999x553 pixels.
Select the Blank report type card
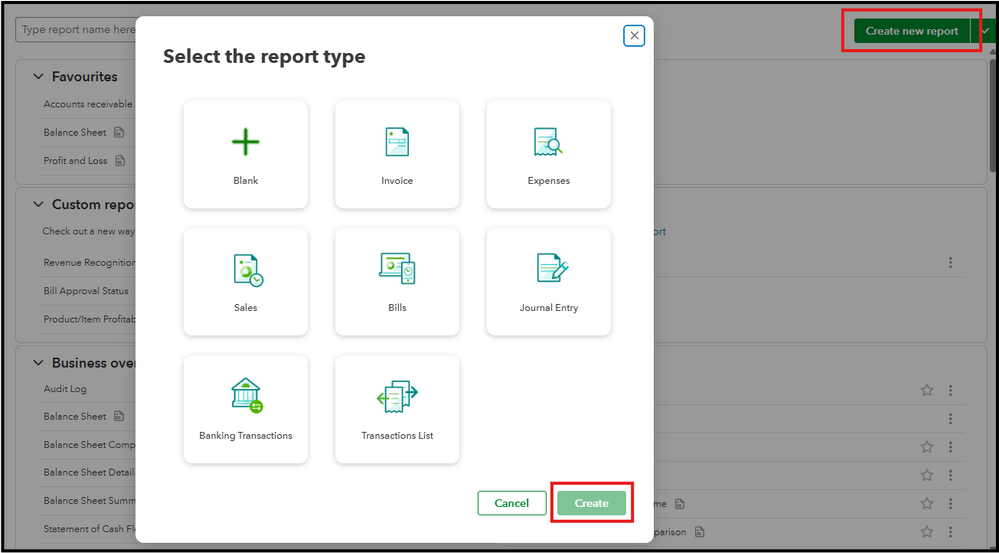(x=245, y=154)
